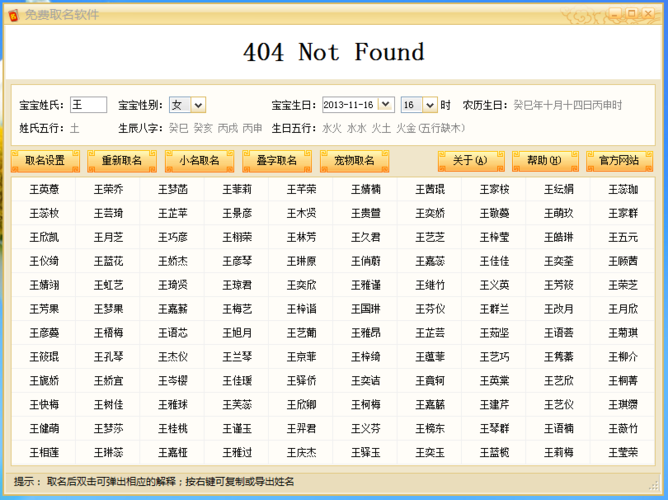Viewport: 668px width, 500px height.
Task: Click the 叠字取名 button
Action: (x=276, y=161)
